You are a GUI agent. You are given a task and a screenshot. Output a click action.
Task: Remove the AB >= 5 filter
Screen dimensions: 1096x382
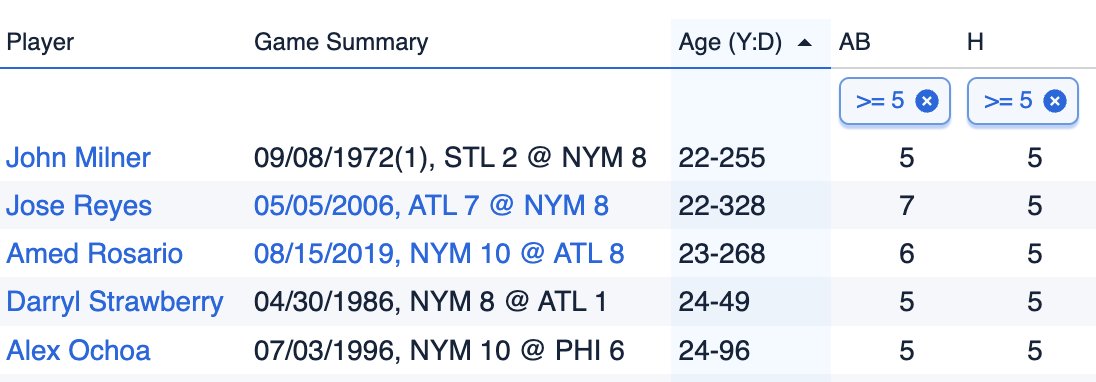pyautogui.click(x=927, y=102)
